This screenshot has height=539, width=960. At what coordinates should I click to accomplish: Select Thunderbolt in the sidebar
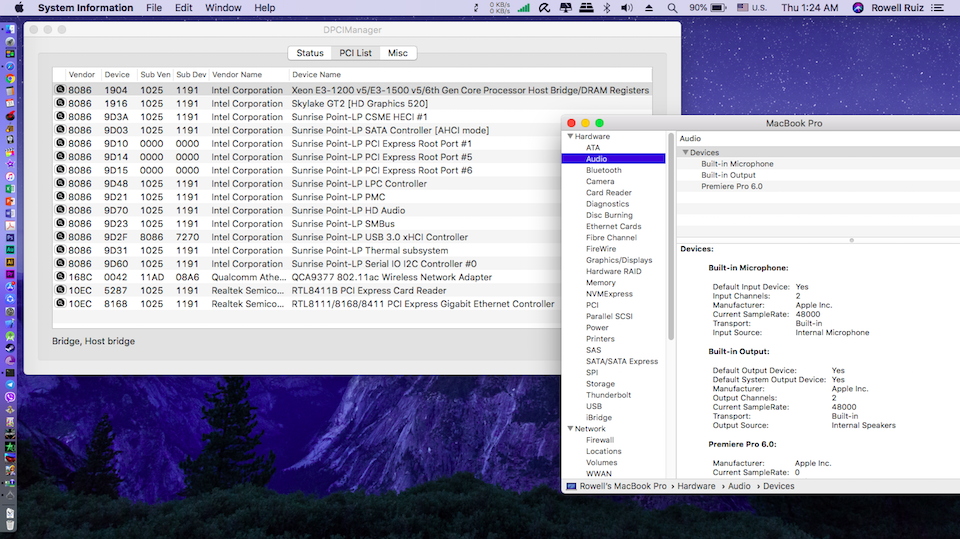[x=608, y=395]
